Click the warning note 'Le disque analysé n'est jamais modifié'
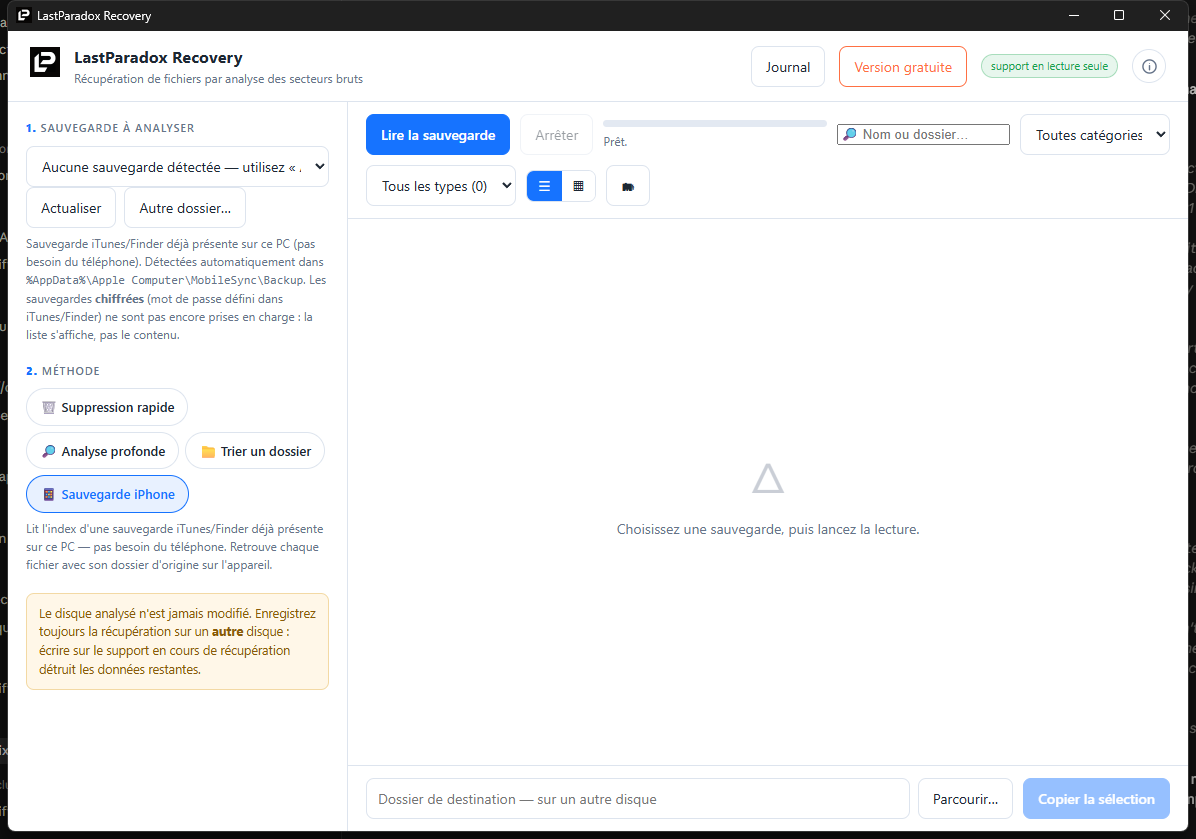1196x839 pixels. (178, 641)
